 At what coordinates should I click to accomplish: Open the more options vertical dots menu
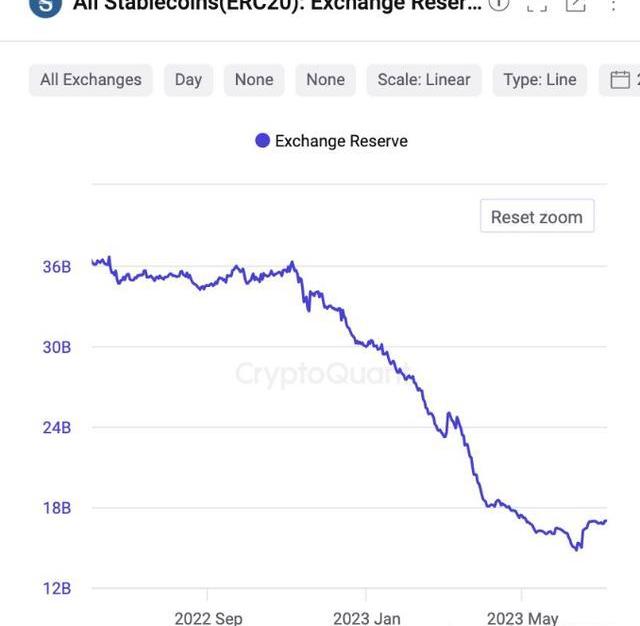(612, 5)
